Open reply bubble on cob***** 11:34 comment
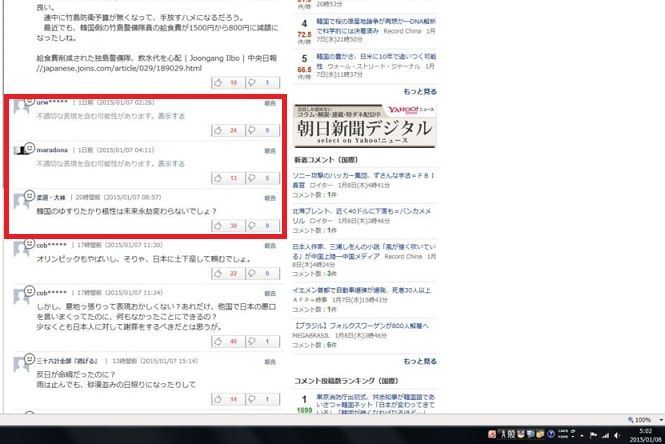Image resolution: width=665 pixels, height=444 pixels. coord(263,341)
